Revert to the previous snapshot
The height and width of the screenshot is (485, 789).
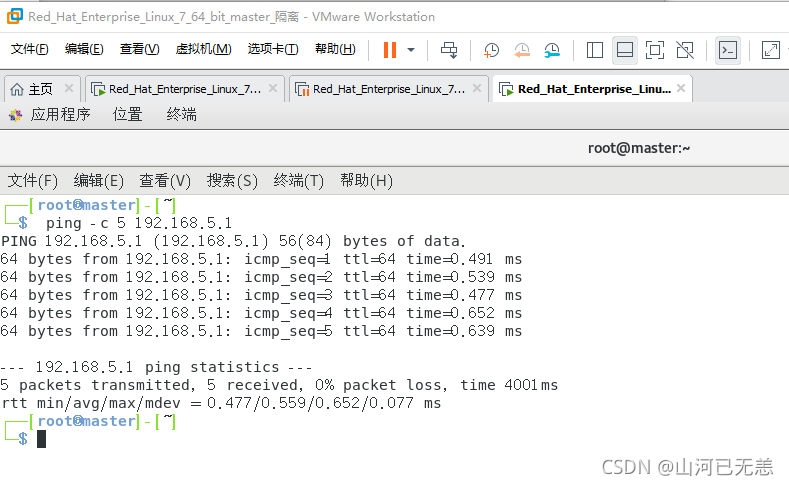[x=522, y=50]
